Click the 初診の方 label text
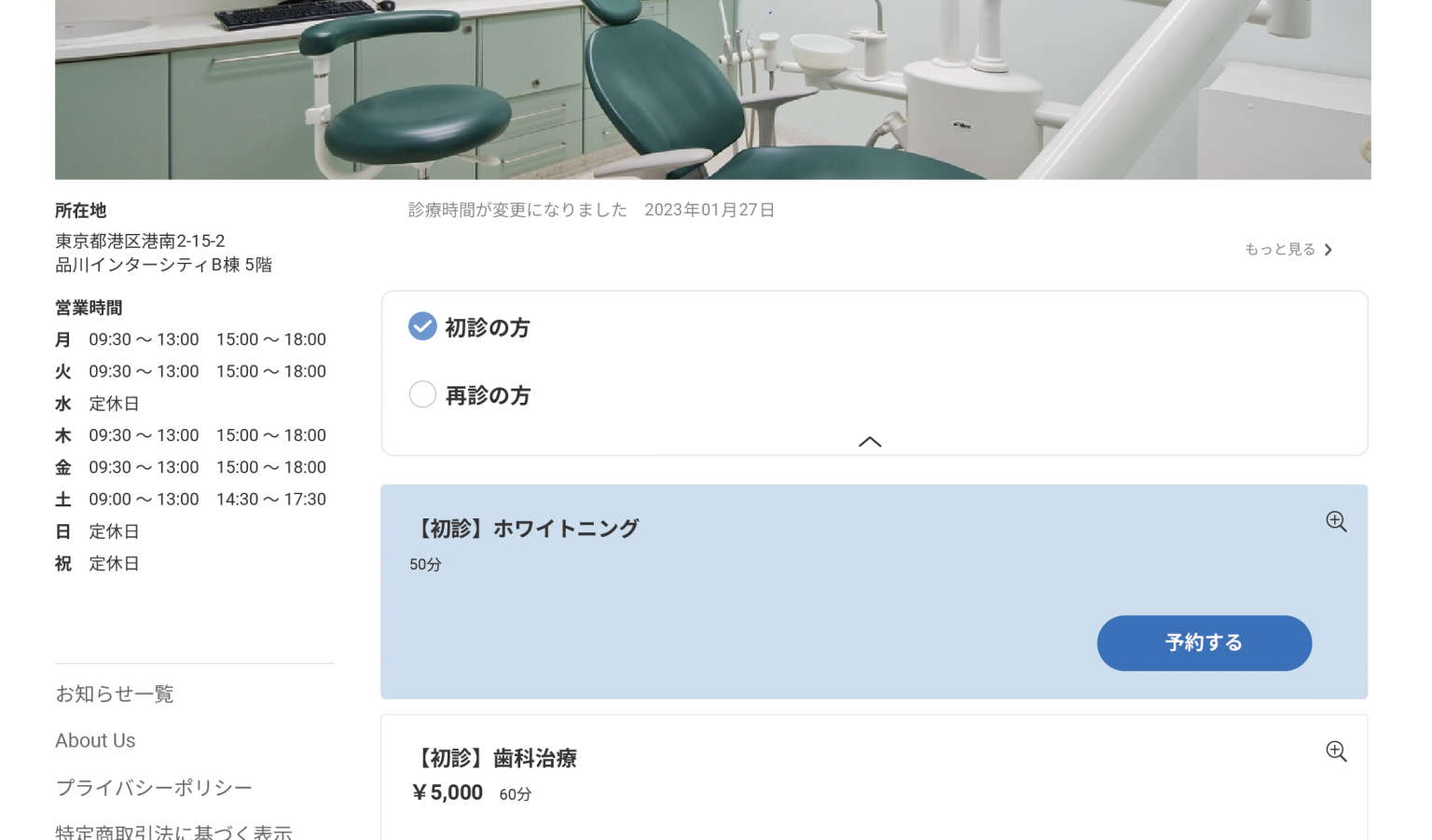1432x840 pixels. click(x=487, y=328)
